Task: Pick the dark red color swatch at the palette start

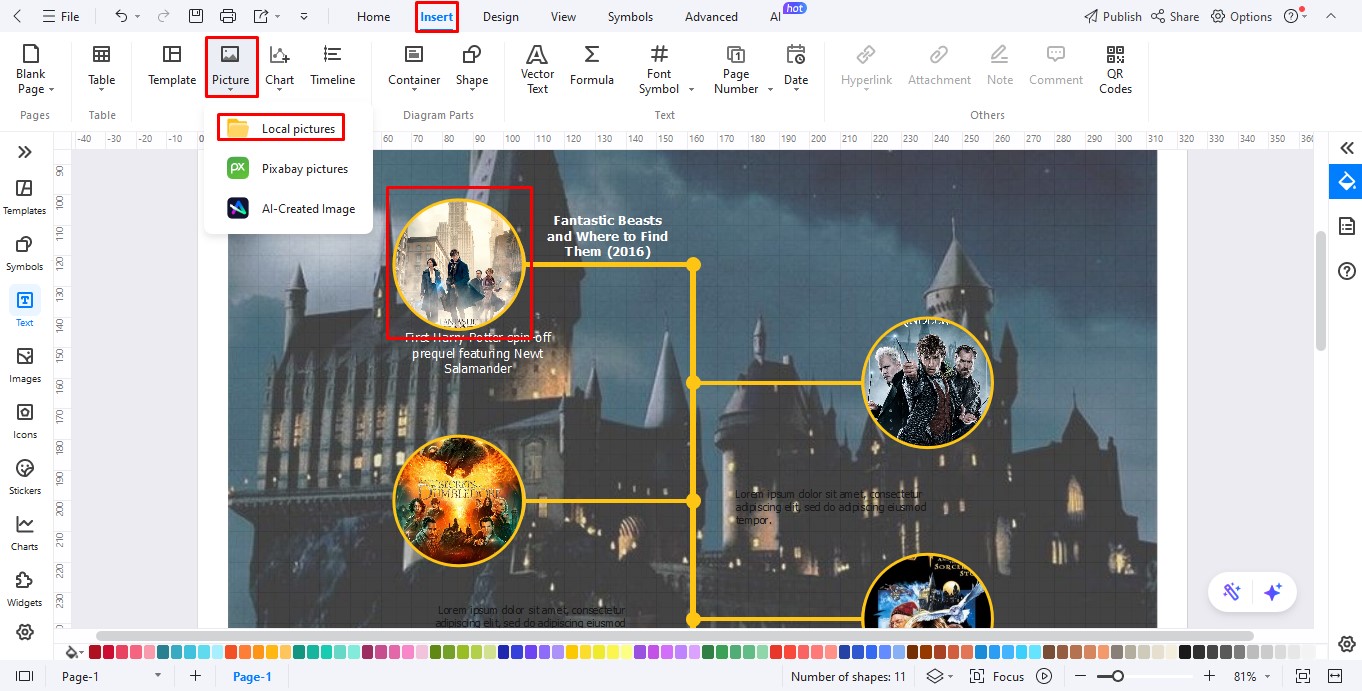Action: 95,652
